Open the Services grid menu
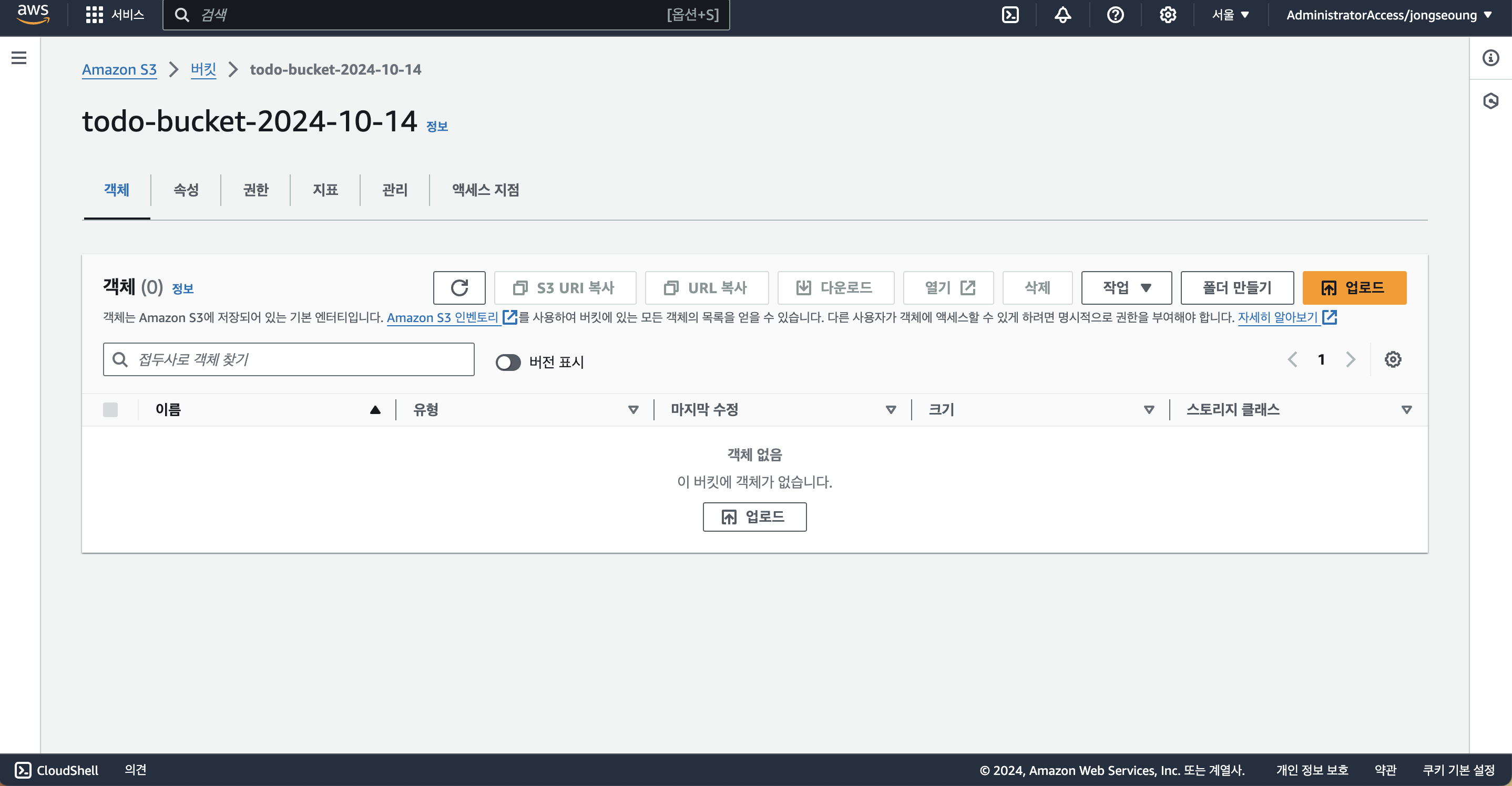 click(x=115, y=15)
